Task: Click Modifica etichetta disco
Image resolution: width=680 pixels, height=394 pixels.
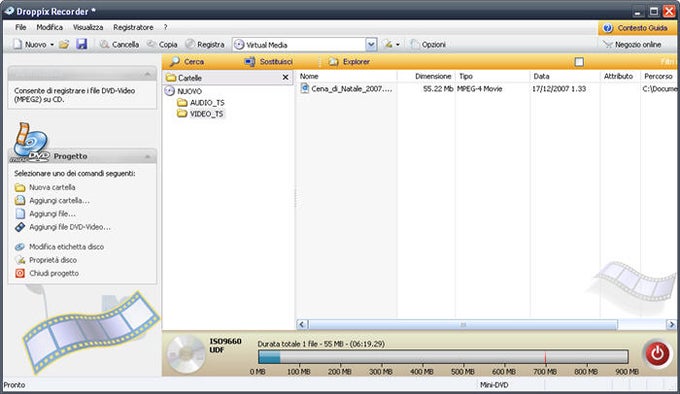Action: click(59, 247)
